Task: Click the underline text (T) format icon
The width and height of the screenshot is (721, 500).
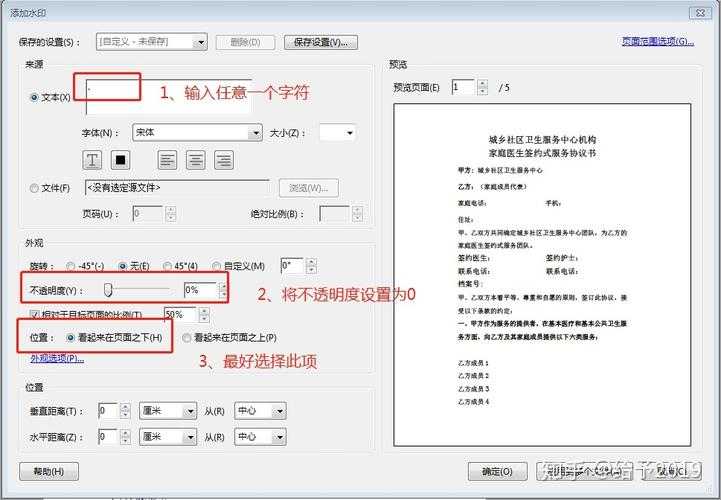Action: [x=92, y=160]
